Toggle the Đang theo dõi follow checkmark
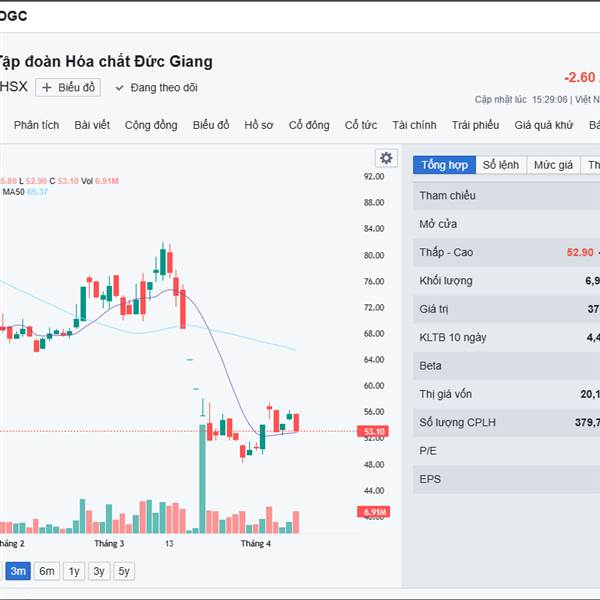 click(x=120, y=88)
